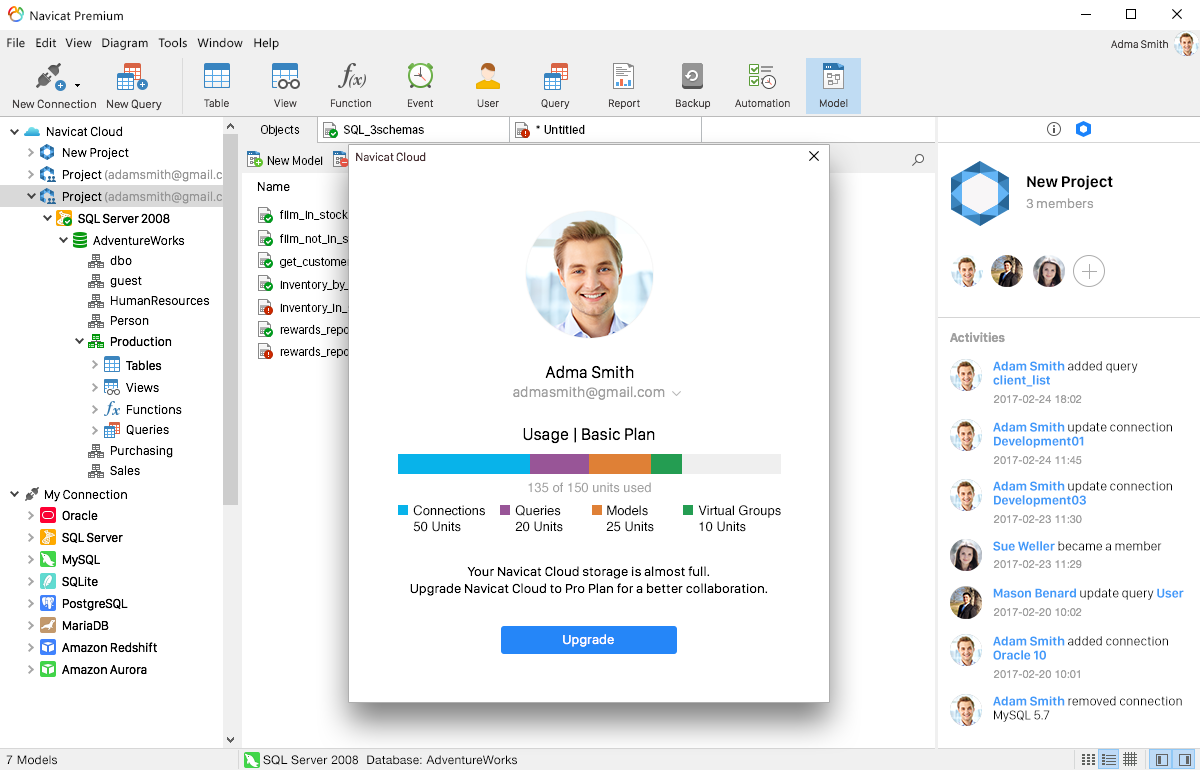
Task: Select the Query toolbar icon
Action: [555, 76]
